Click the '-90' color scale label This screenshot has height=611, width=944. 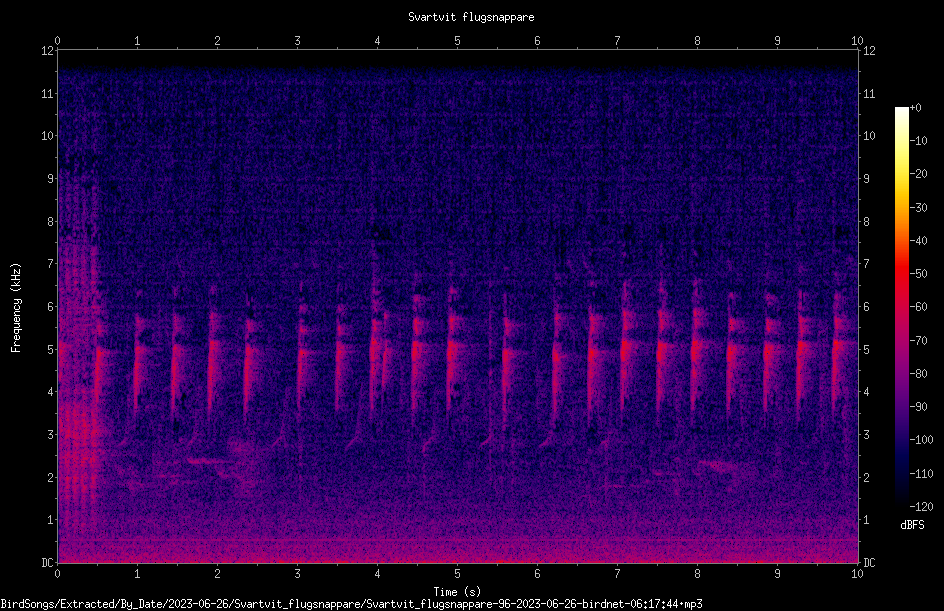coord(918,407)
